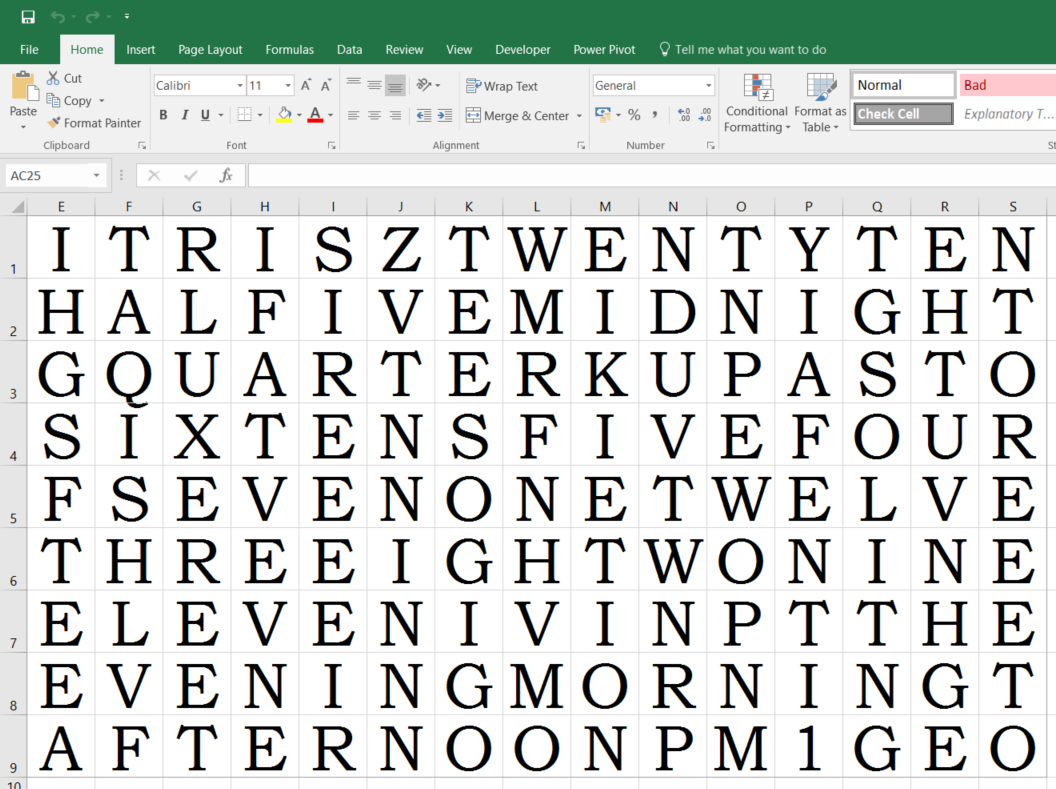The height and width of the screenshot is (789, 1056).
Task: Apply the Check Cell style
Action: tap(904, 114)
